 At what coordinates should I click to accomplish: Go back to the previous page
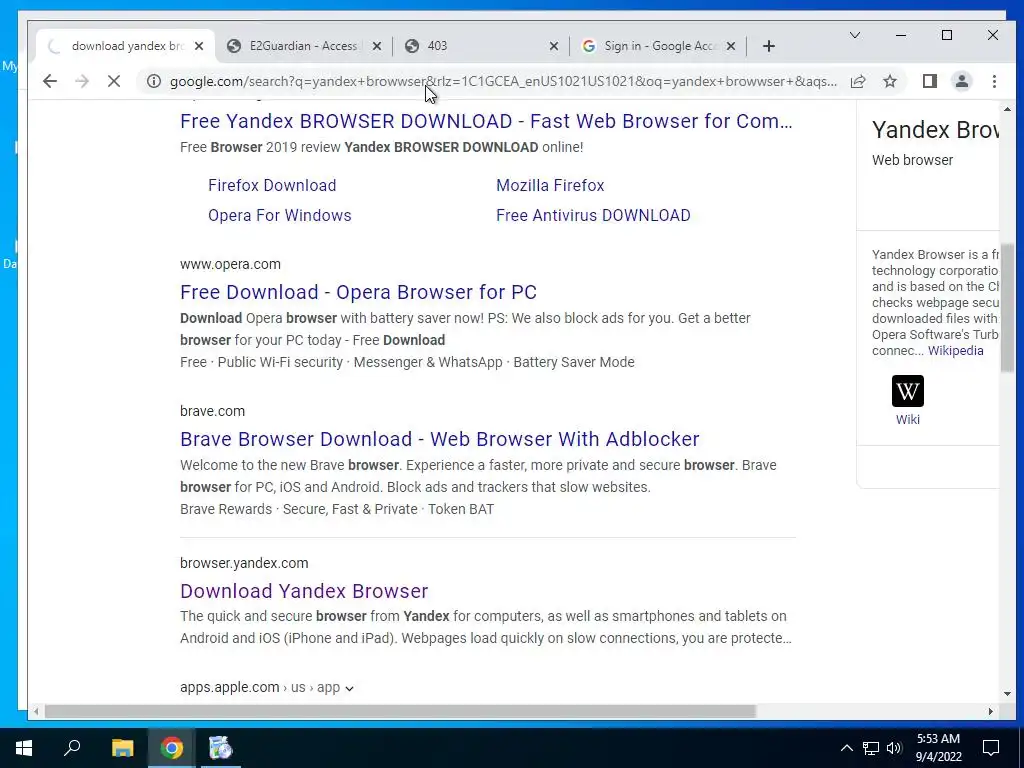(x=50, y=81)
